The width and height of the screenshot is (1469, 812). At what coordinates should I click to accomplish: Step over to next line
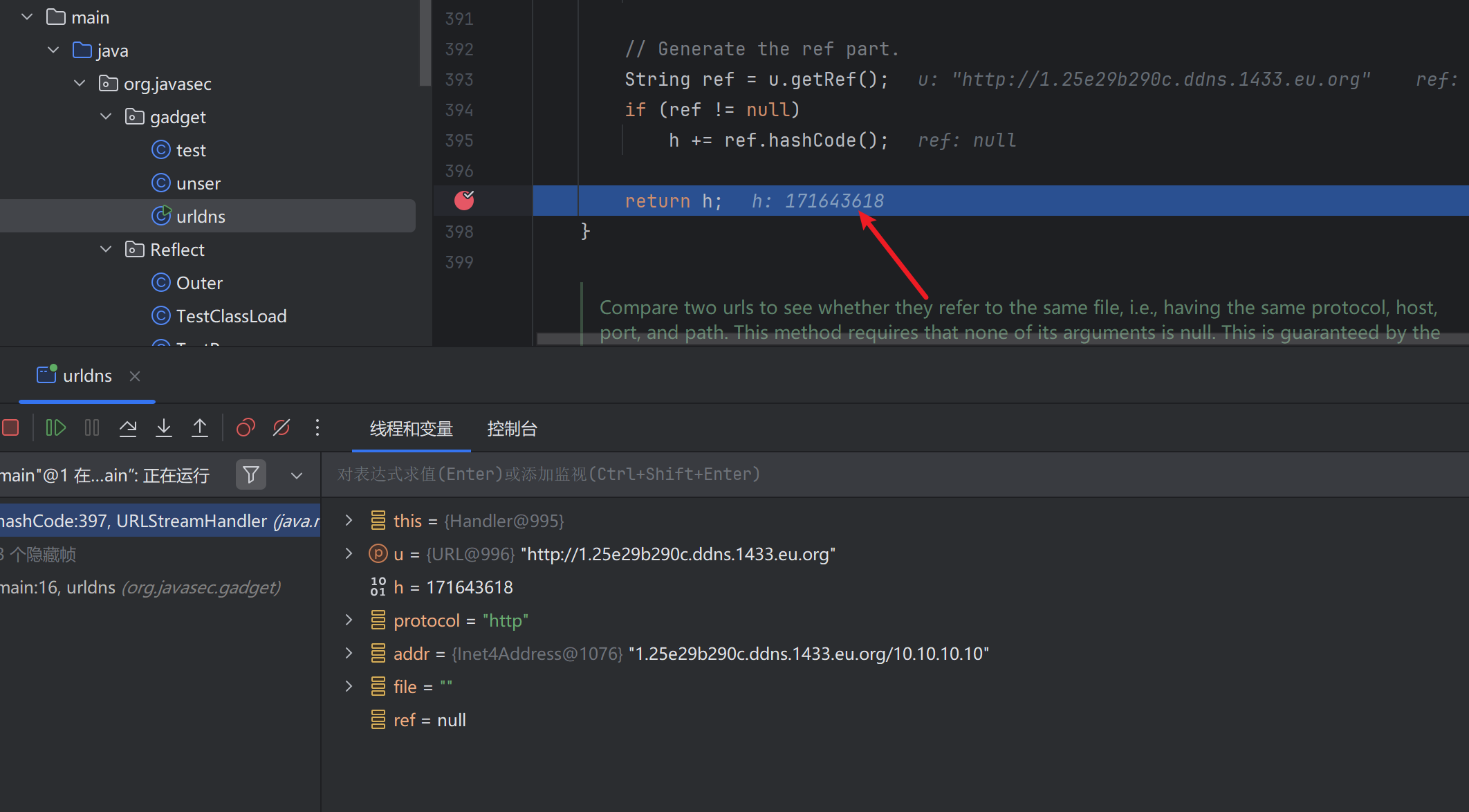click(128, 428)
